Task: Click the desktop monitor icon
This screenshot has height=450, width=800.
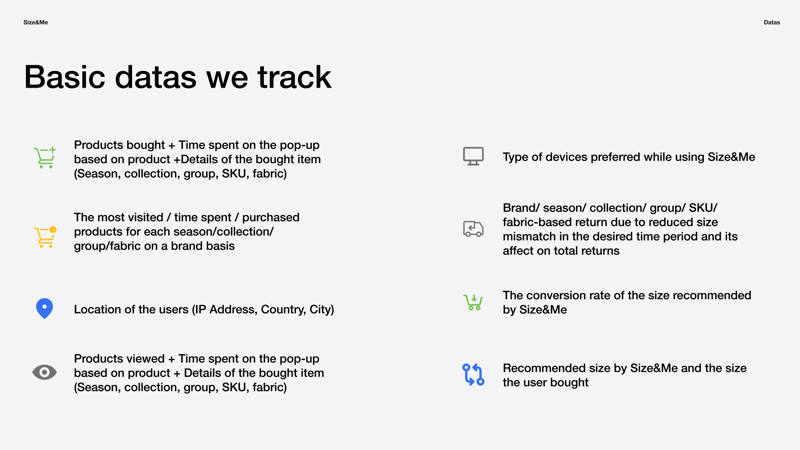Action: (473, 156)
